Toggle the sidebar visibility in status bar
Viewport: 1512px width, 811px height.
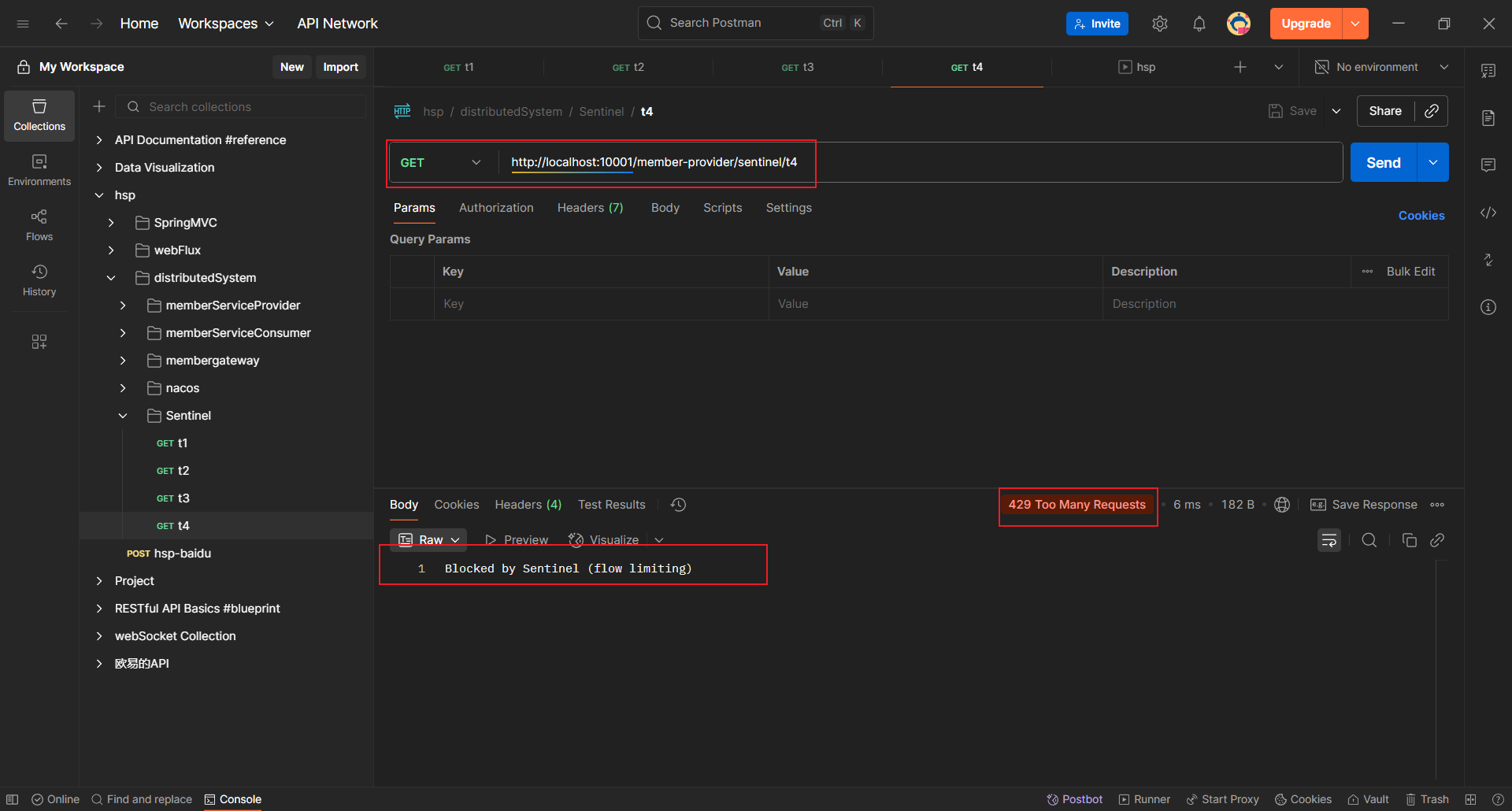click(x=13, y=799)
